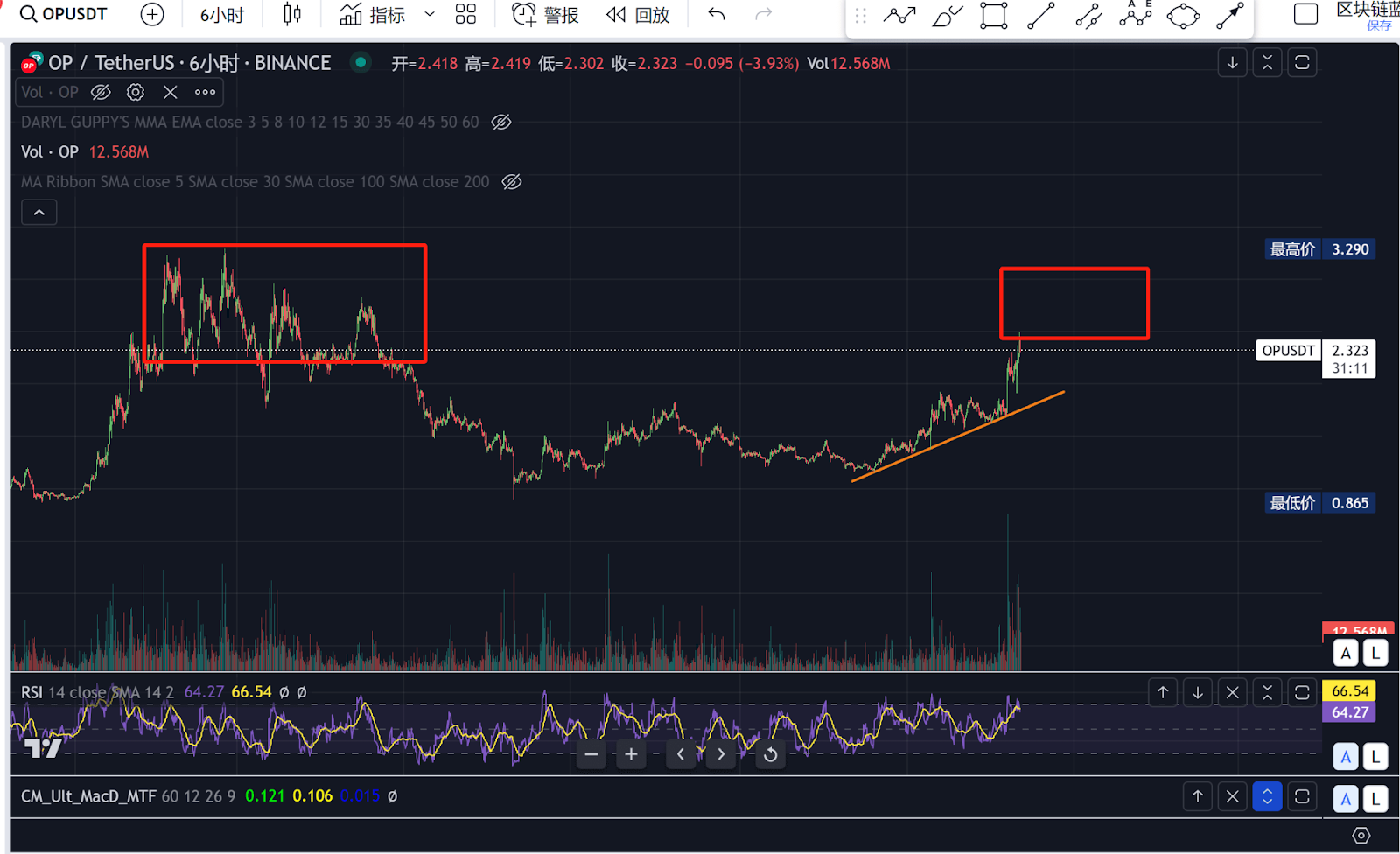Maximize the MACD pane
Viewport: 1400px width, 854px height.
pyautogui.click(x=1302, y=796)
